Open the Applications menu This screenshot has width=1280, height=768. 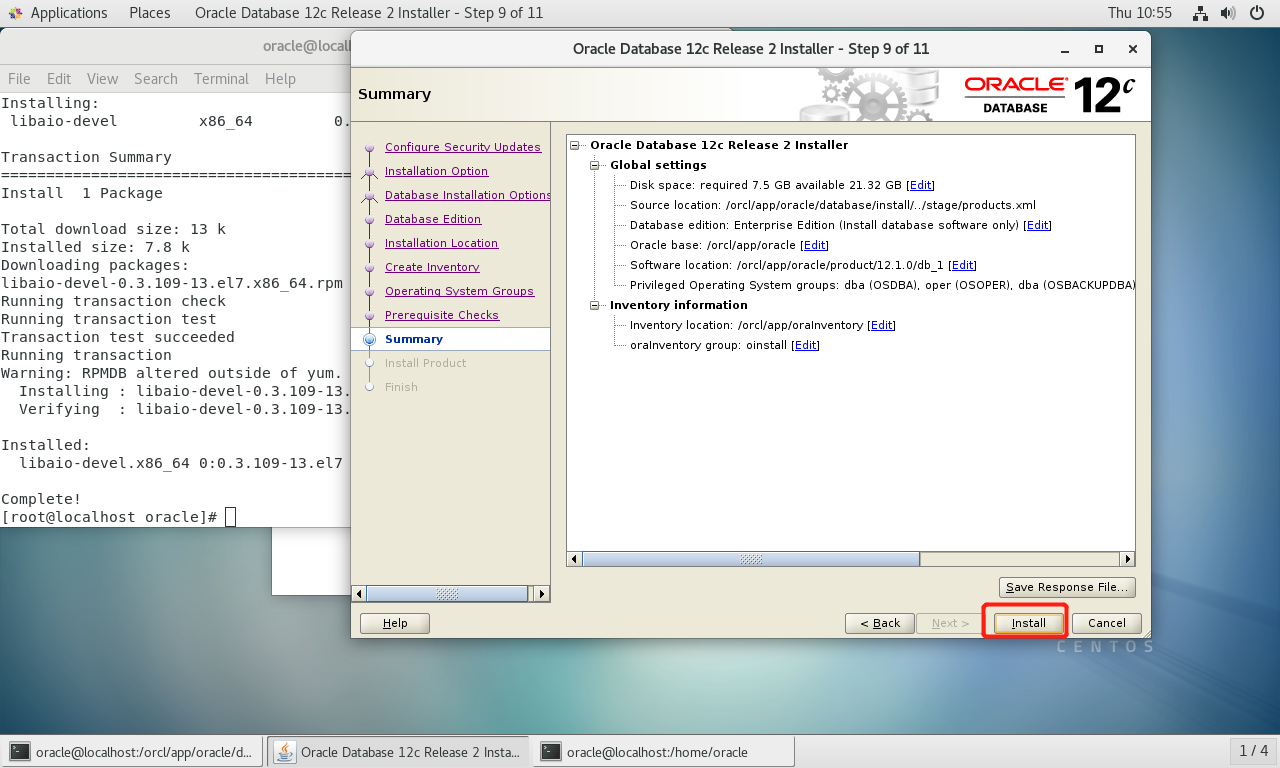pyautogui.click(x=69, y=13)
